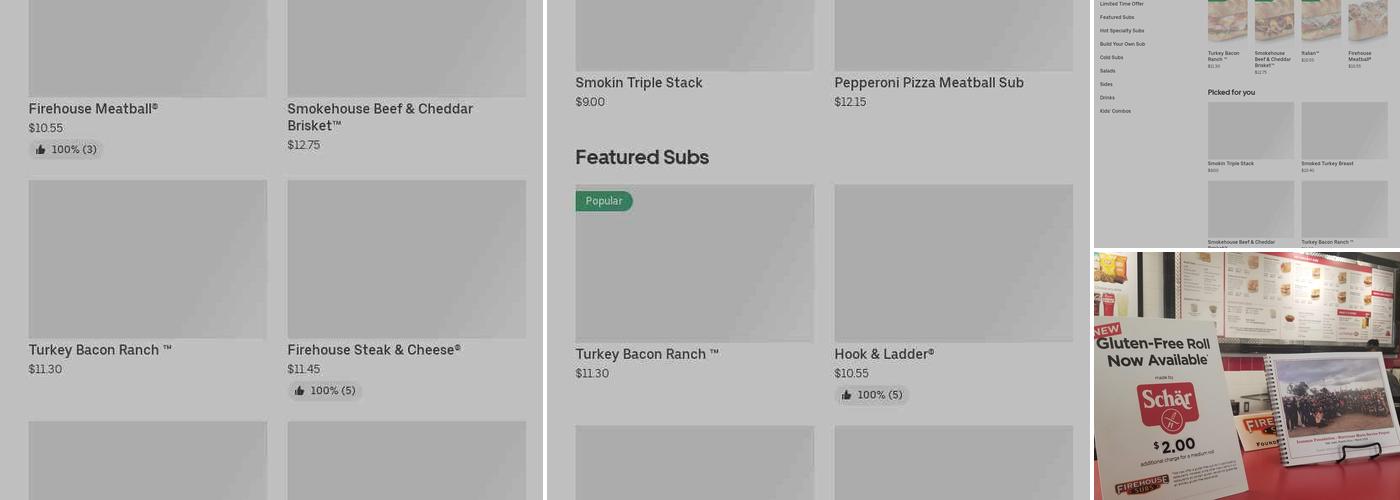1400x500 pixels.
Task: Open Smoked Turkey Breast picked item
Action: point(1344,131)
